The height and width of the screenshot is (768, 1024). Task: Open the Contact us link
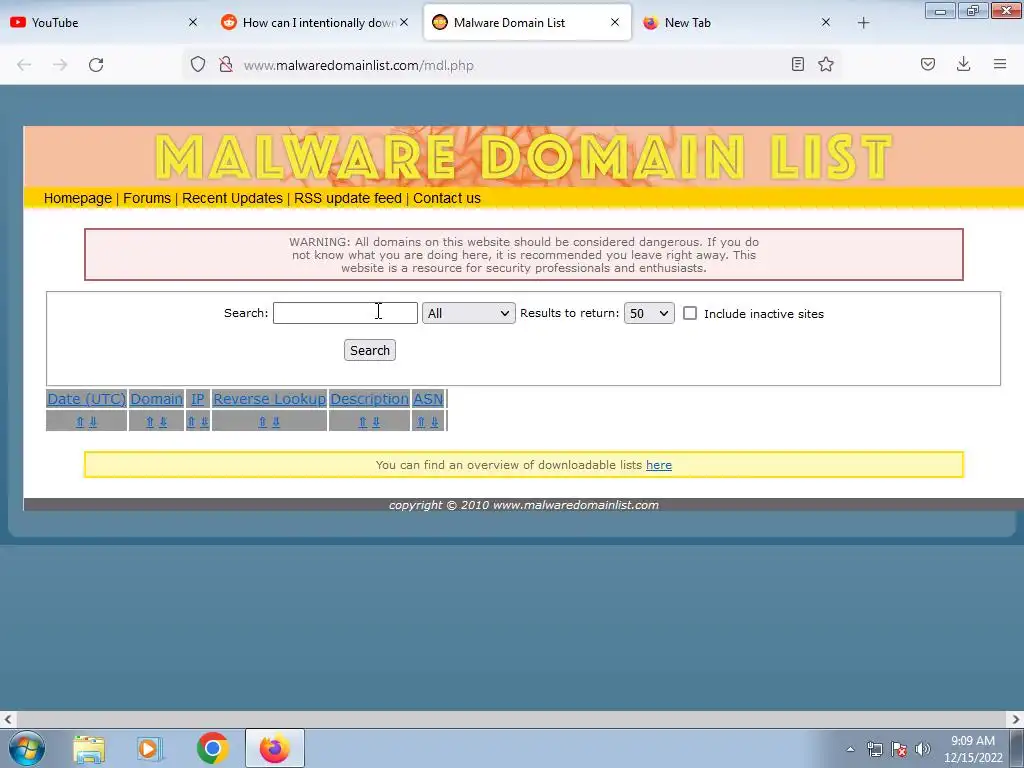pyautogui.click(x=447, y=199)
